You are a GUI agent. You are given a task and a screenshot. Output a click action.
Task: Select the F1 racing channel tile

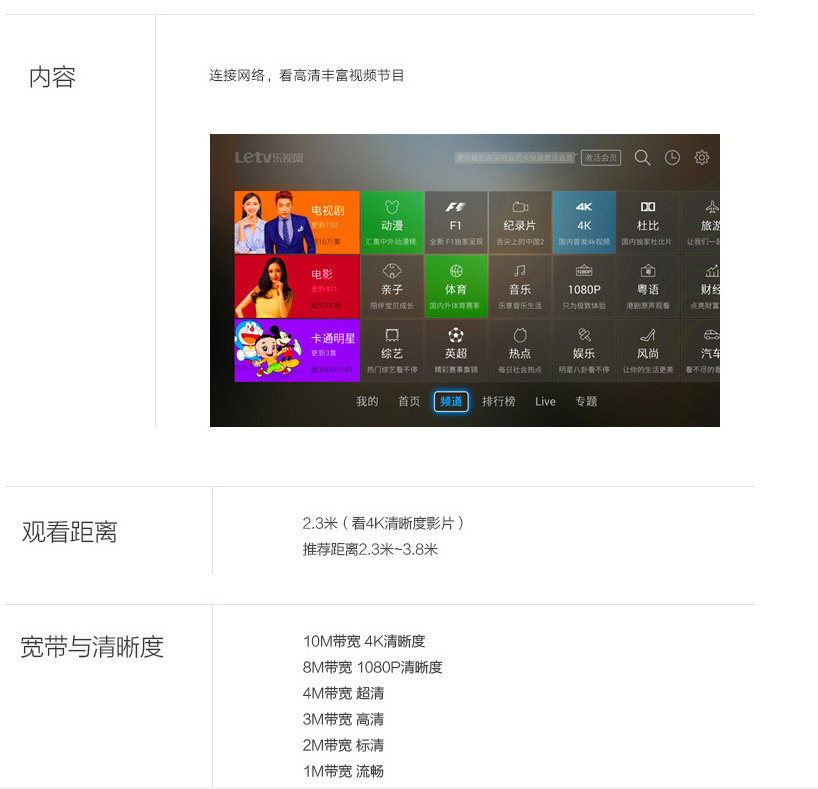coord(456,222)
